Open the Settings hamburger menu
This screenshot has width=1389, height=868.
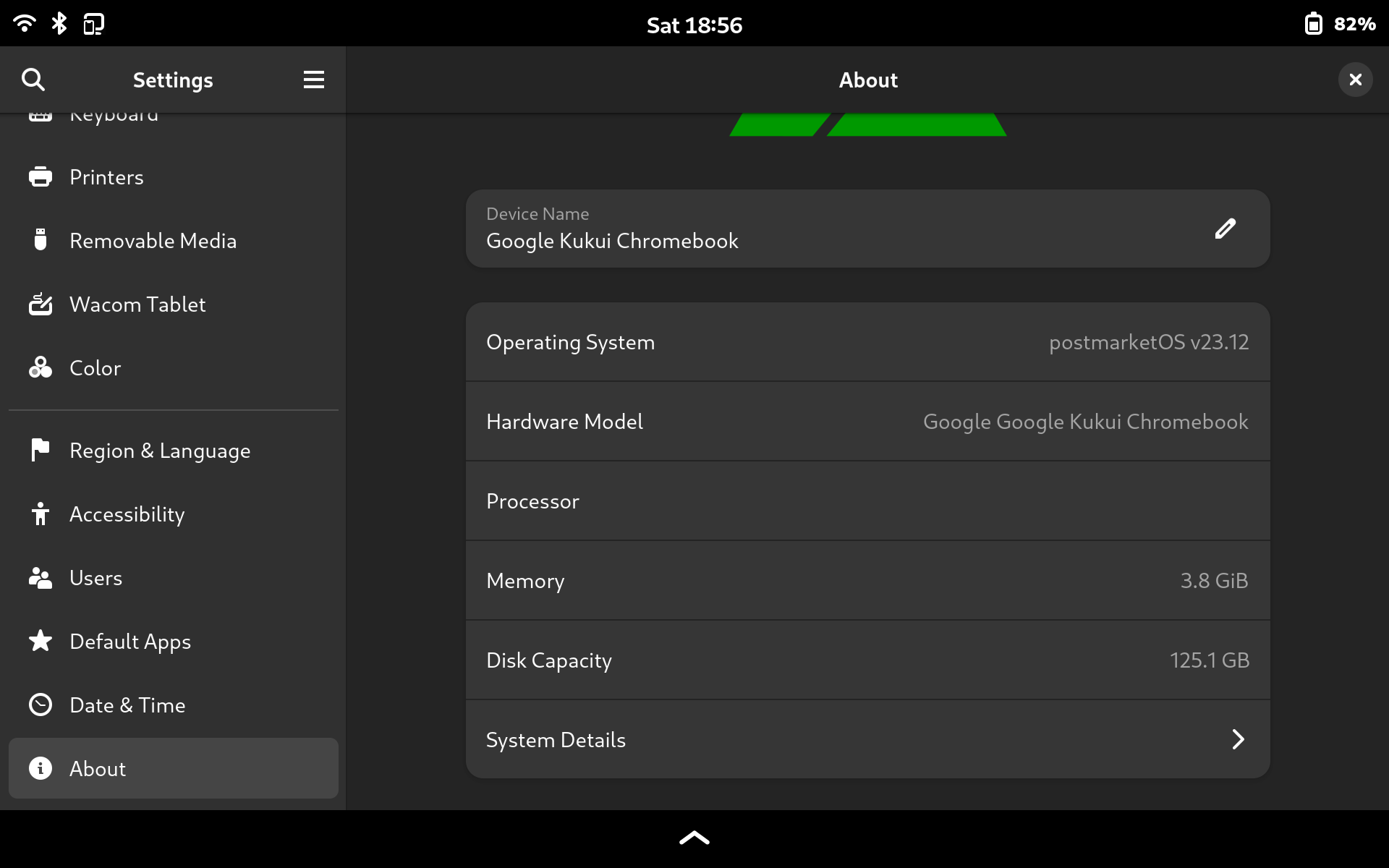(x=313, y=80)
